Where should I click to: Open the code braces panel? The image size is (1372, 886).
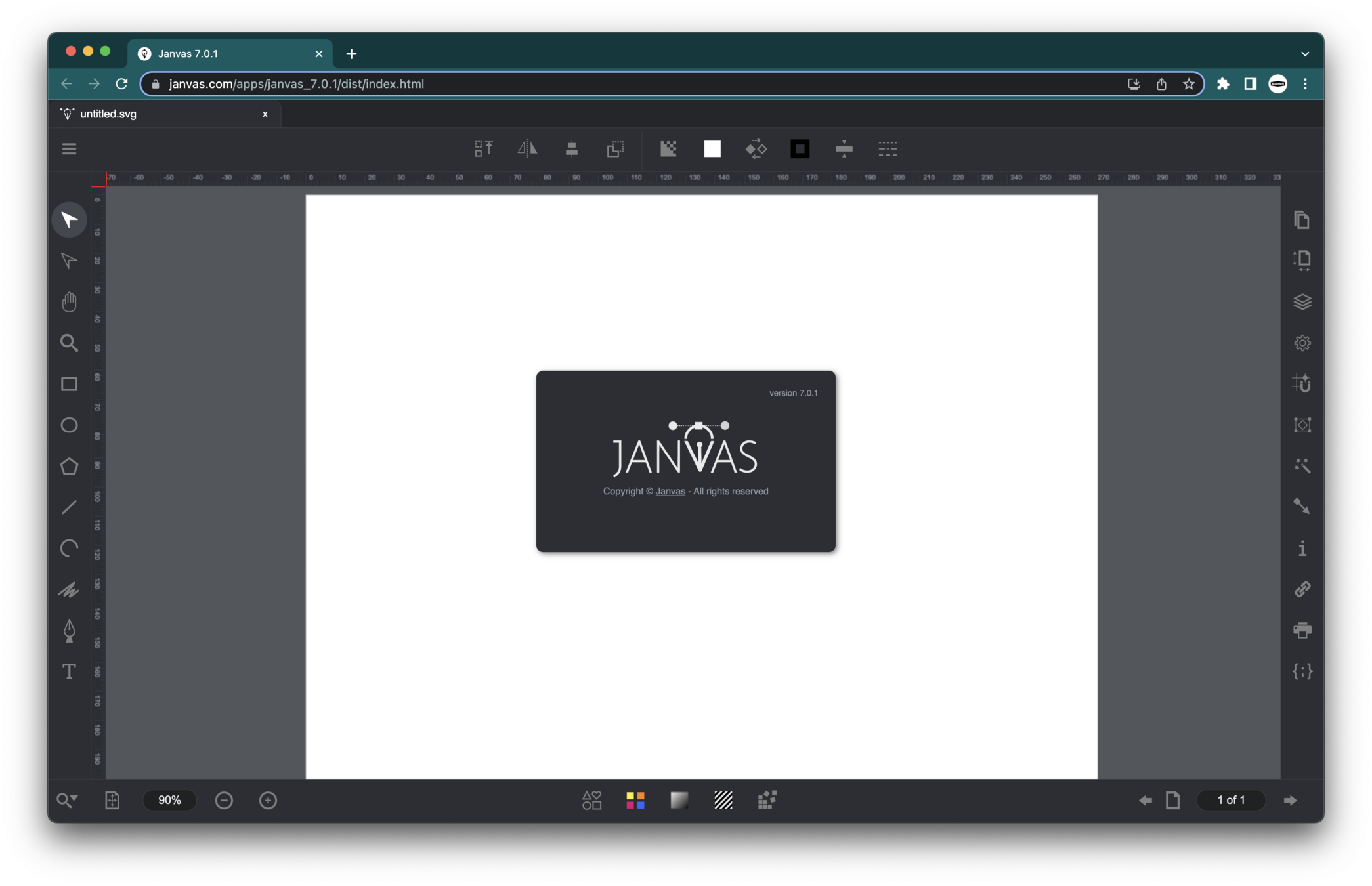pyautogui.click(x=1302, y=671)
